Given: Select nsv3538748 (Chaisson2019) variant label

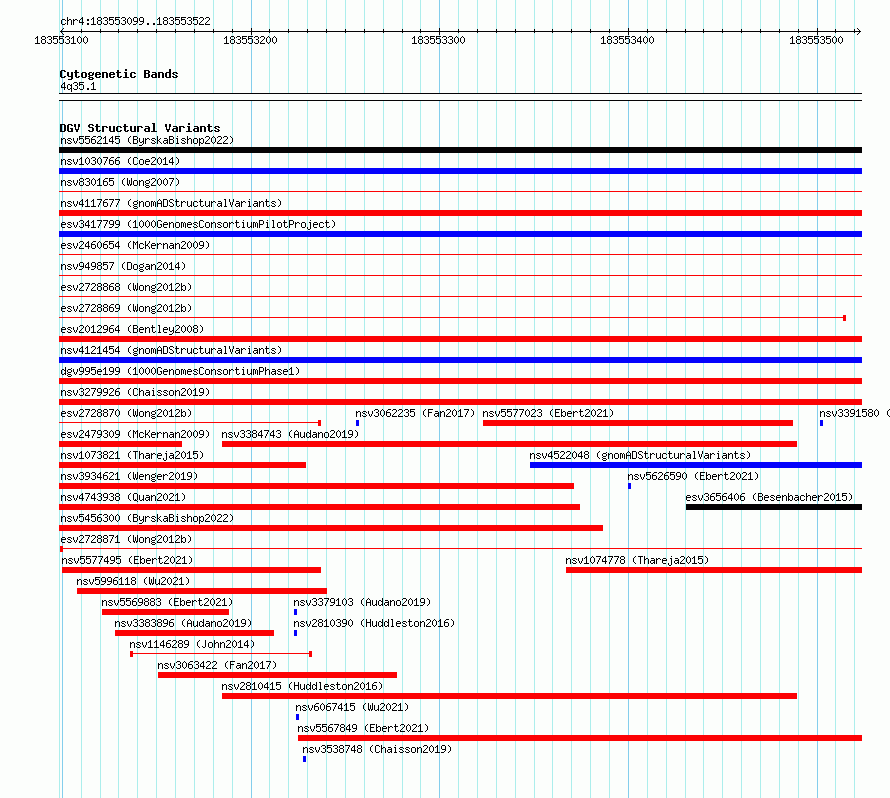Looking at the screenshot, I should 377,749.
